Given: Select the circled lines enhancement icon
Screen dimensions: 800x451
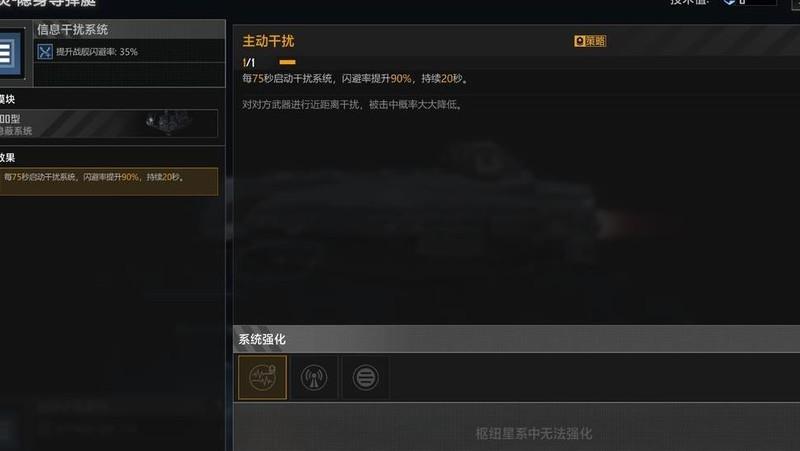Looking at the screenshot, I should click(x=365, y=378).
